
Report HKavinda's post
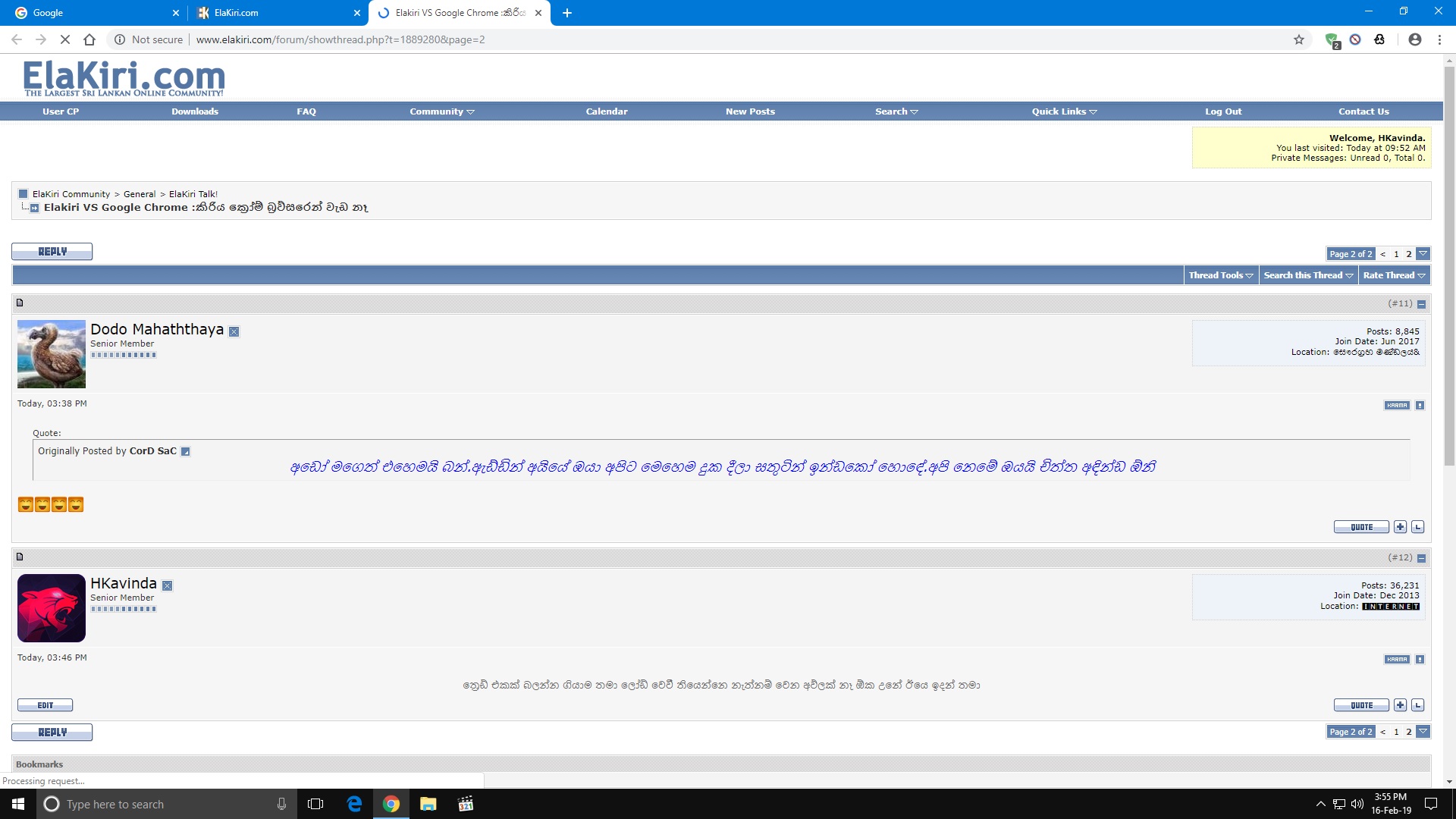(1420, 660)
